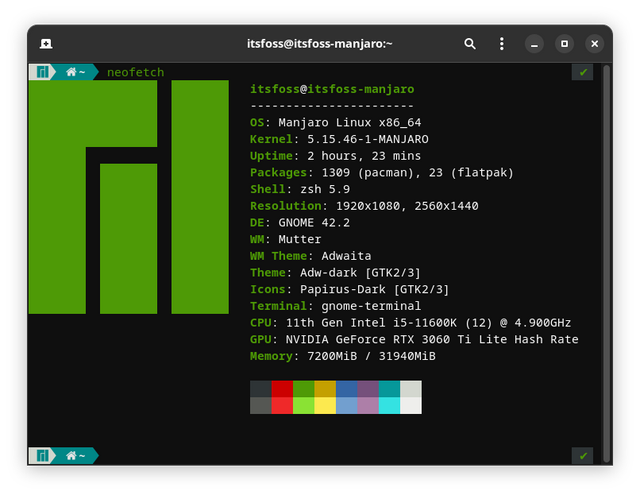Open the terminal search tool
Screen dimensions: 640x495
click(x=470, y=44)
